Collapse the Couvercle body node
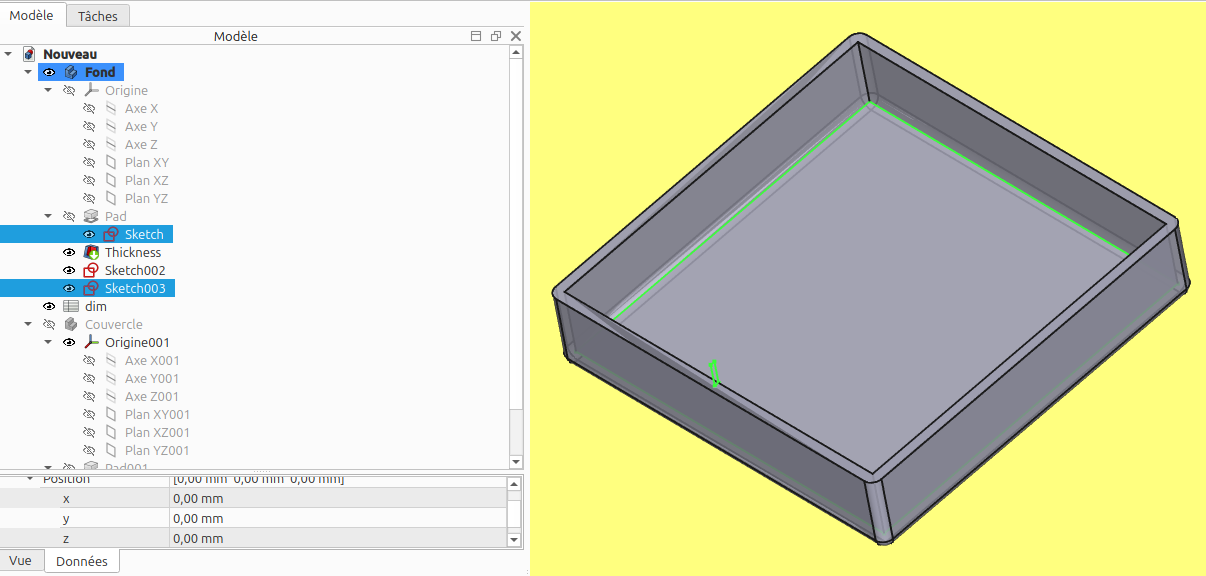The image size is (1206, 576). 28,324
